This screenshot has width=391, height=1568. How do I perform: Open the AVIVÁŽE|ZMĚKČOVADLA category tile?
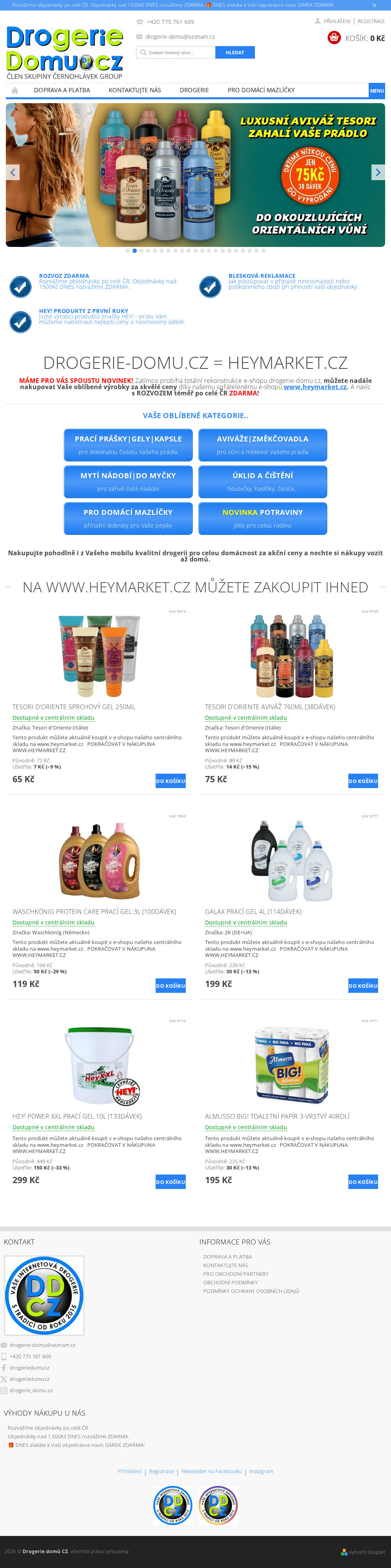click(262, 445)
